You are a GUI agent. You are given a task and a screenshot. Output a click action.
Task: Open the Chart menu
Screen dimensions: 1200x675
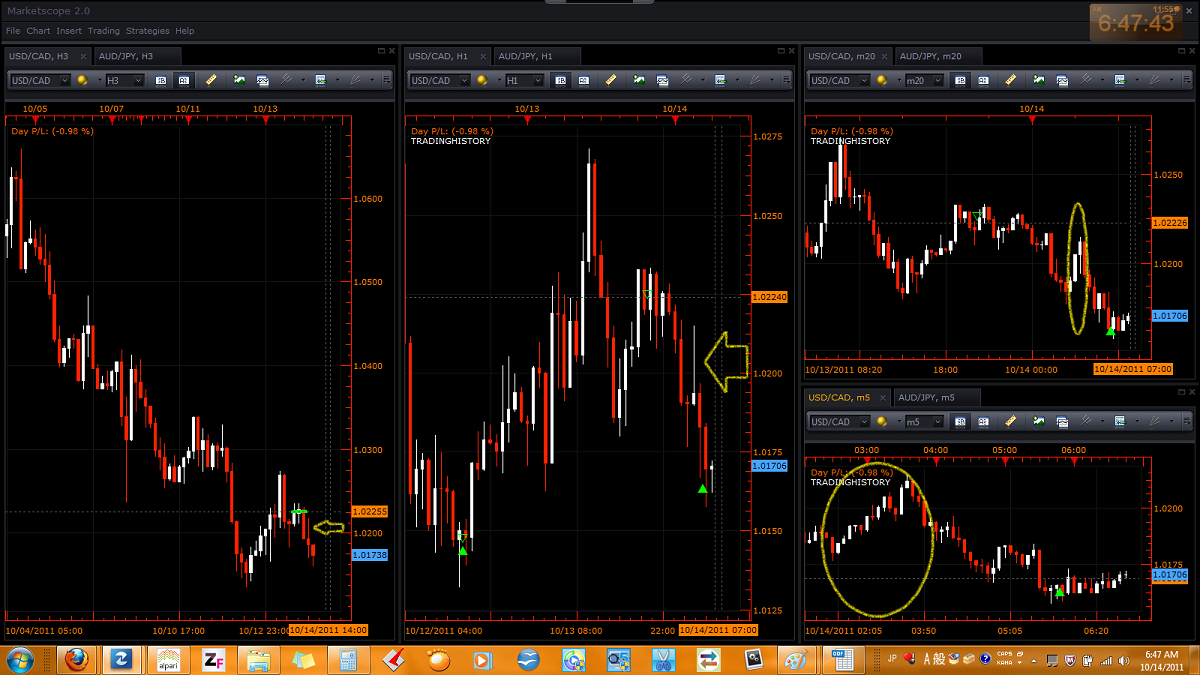[x=38, y=31]
